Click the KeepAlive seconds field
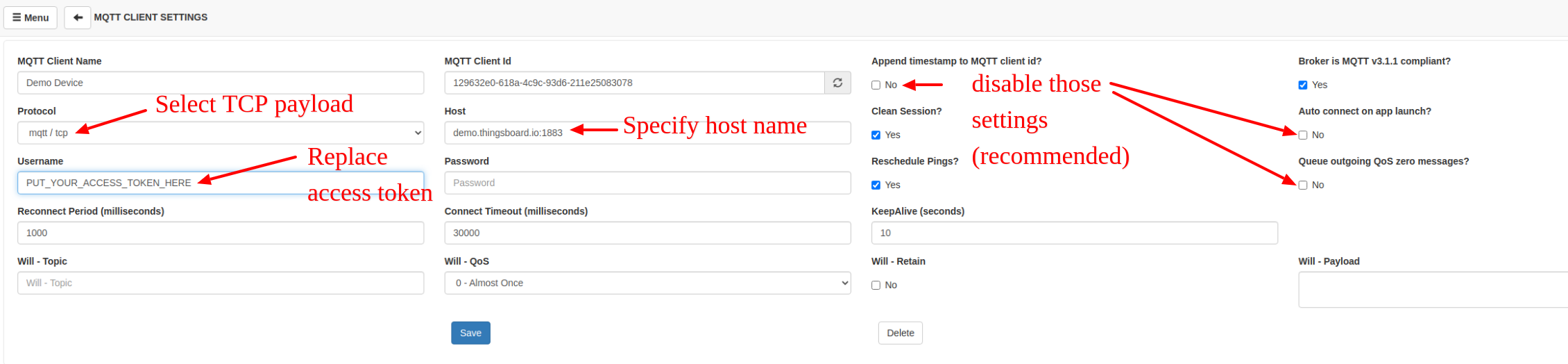The height and width of the screenshot is (364, 1568). point(1074,233)
